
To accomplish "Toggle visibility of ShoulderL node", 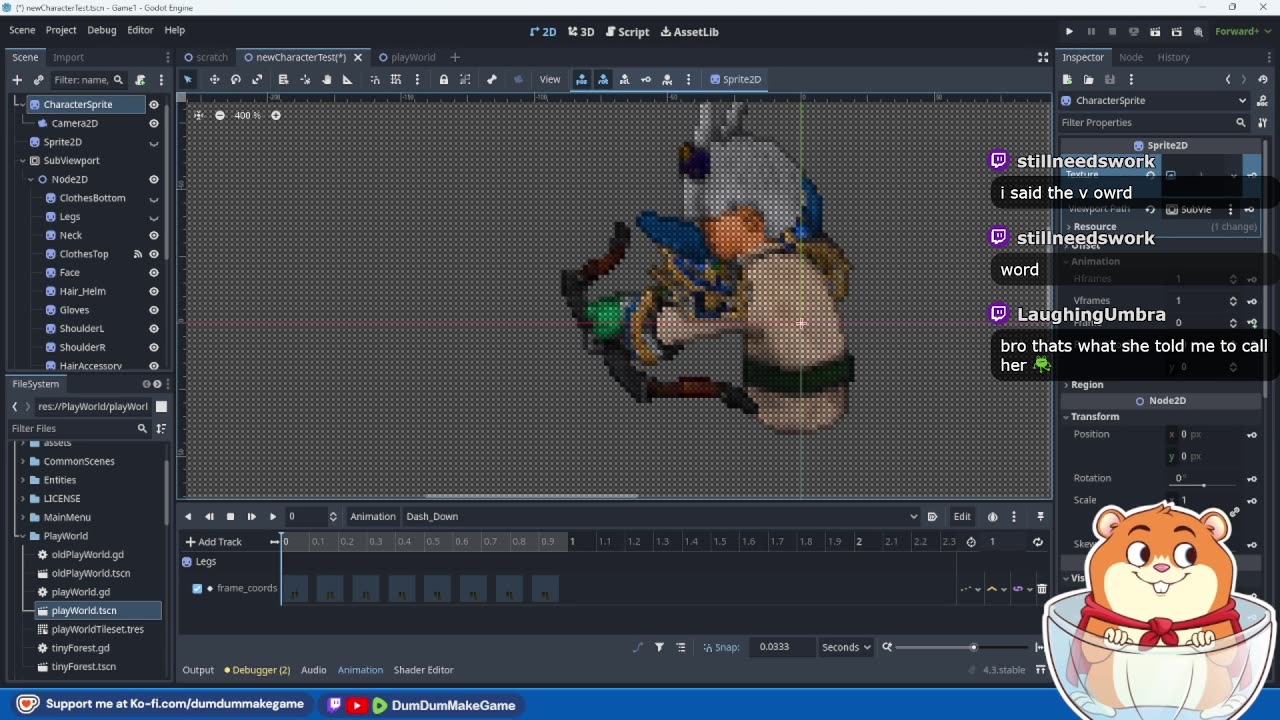I will pyautogui.click(x=154, y=328).
